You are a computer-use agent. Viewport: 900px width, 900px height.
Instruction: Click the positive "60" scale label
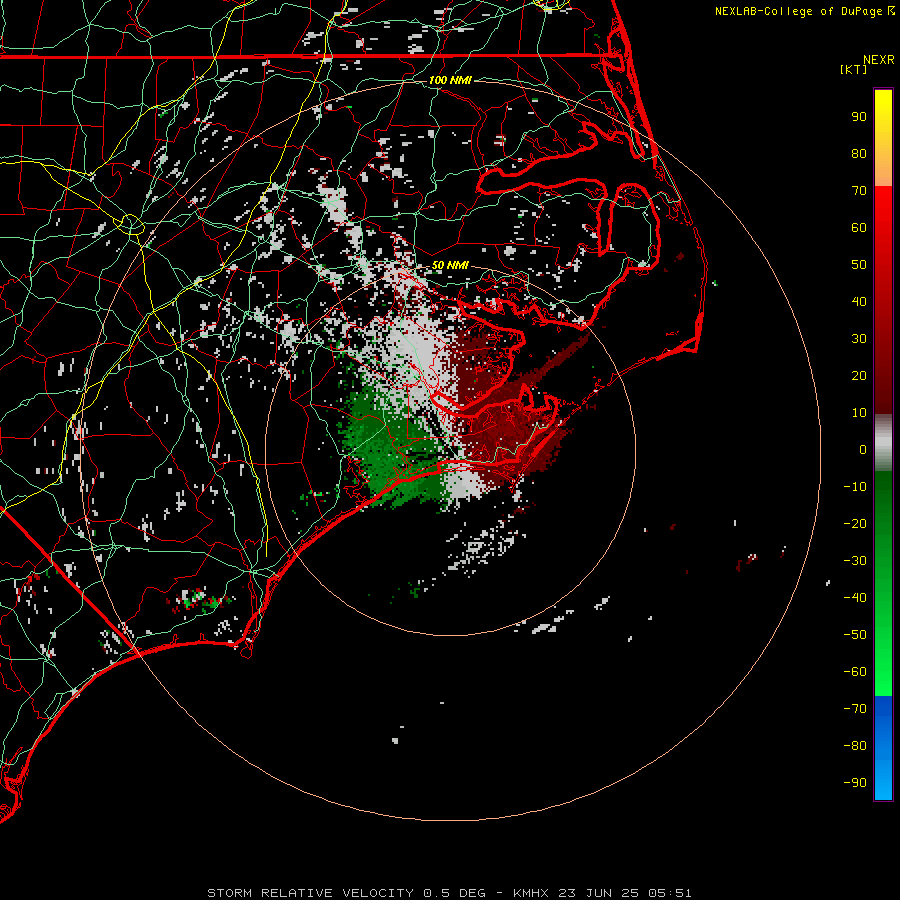click(x=859, y=227)
